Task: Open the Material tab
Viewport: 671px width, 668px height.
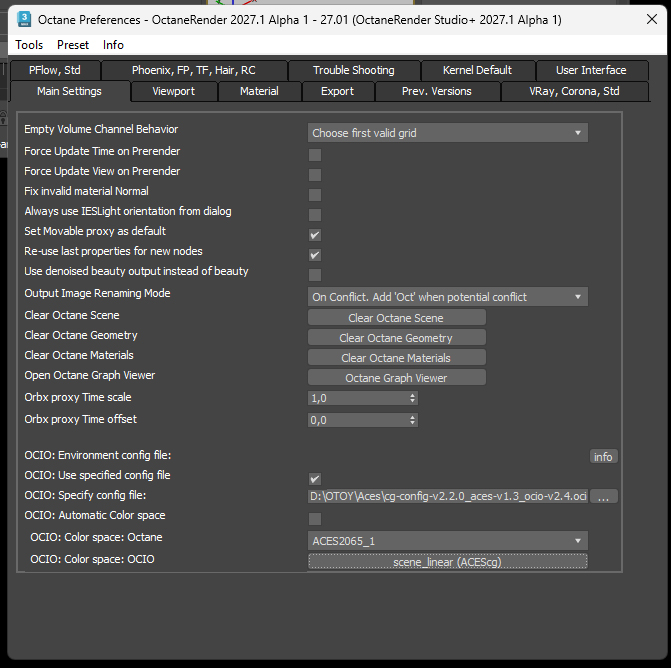Action: click(259, 91)
